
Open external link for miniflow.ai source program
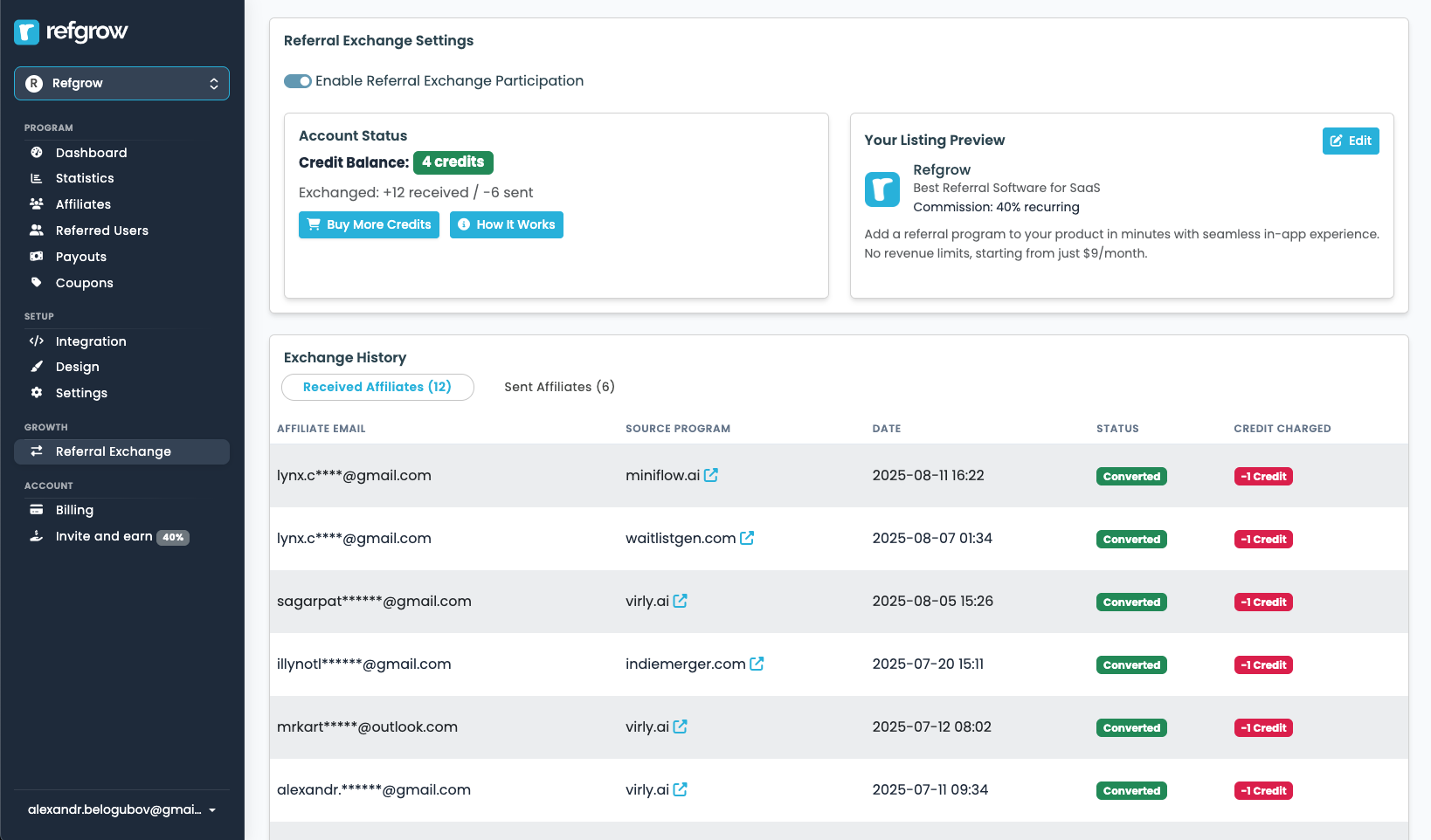(711, 474)
